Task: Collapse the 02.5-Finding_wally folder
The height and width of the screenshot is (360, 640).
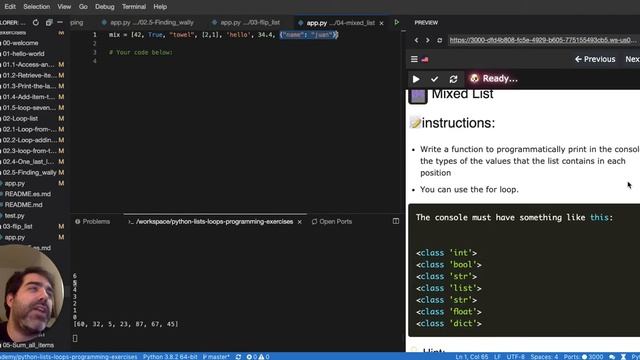Action: (29, 173)
